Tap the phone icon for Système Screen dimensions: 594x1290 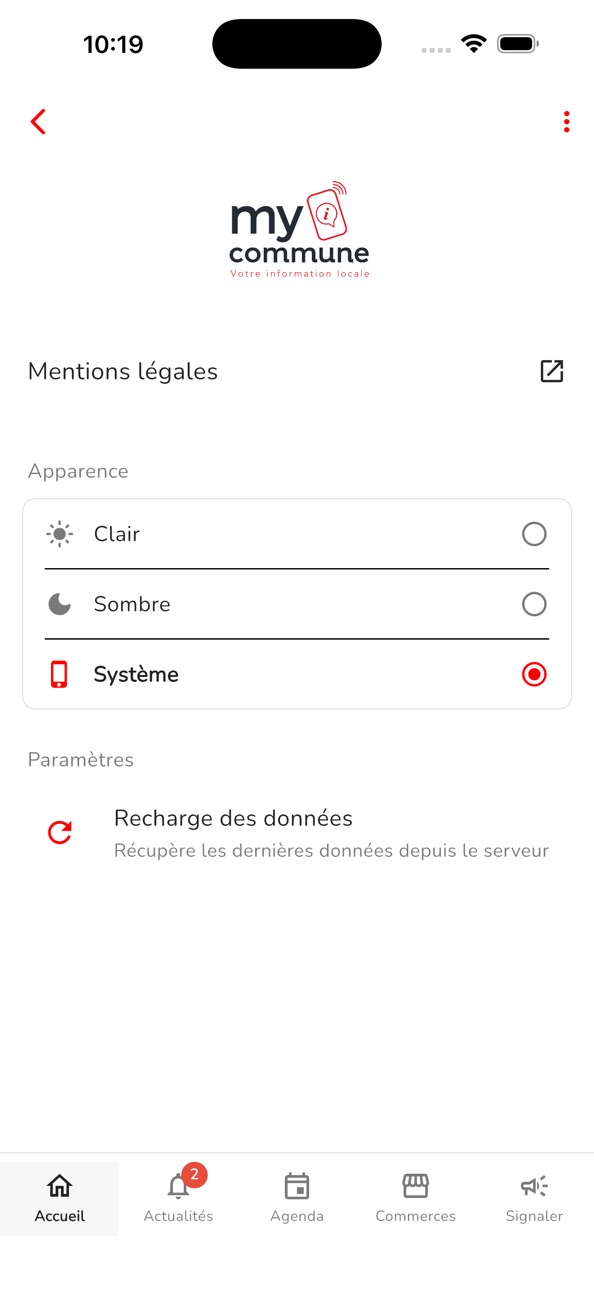pyautogui.click(x=59, y=674)
